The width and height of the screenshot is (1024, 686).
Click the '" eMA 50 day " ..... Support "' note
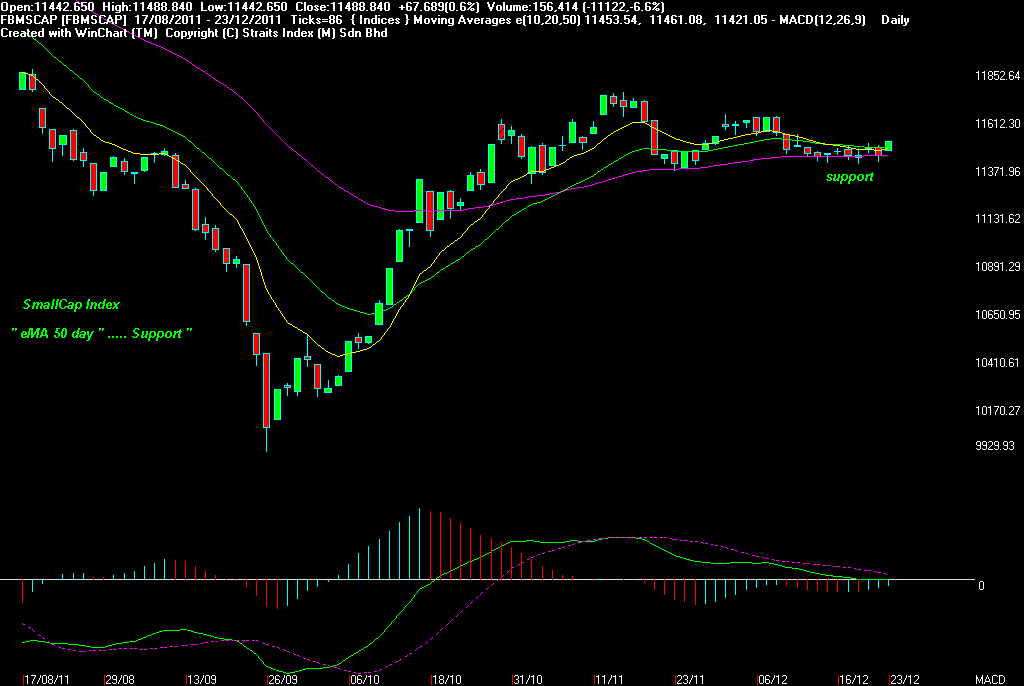tap(102, 334)
